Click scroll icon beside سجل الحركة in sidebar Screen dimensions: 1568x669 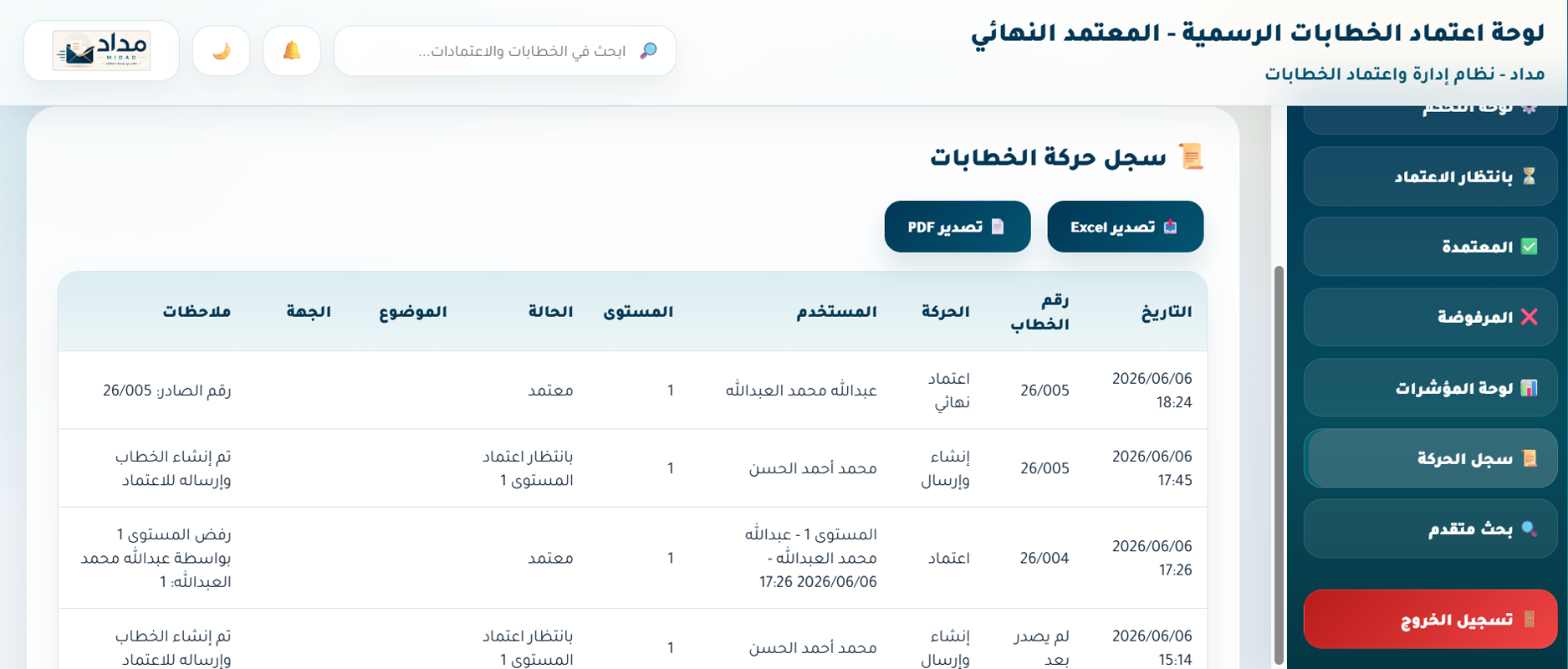click(x=1529, y=458)
